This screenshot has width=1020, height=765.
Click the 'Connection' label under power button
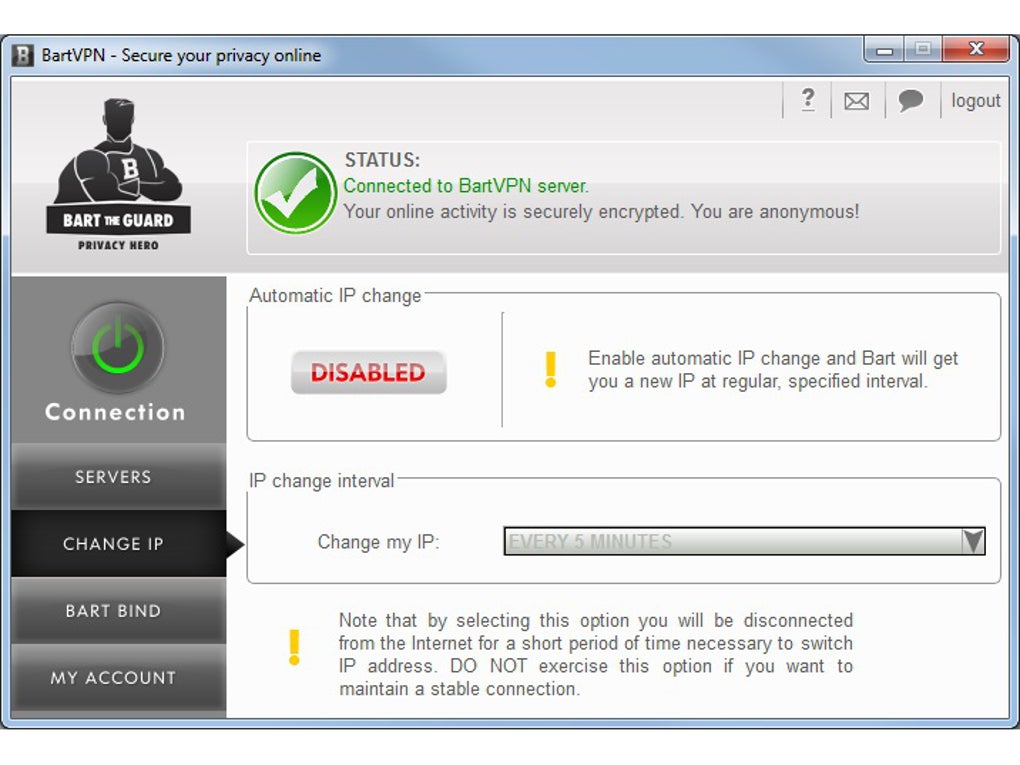coord(115,412)
